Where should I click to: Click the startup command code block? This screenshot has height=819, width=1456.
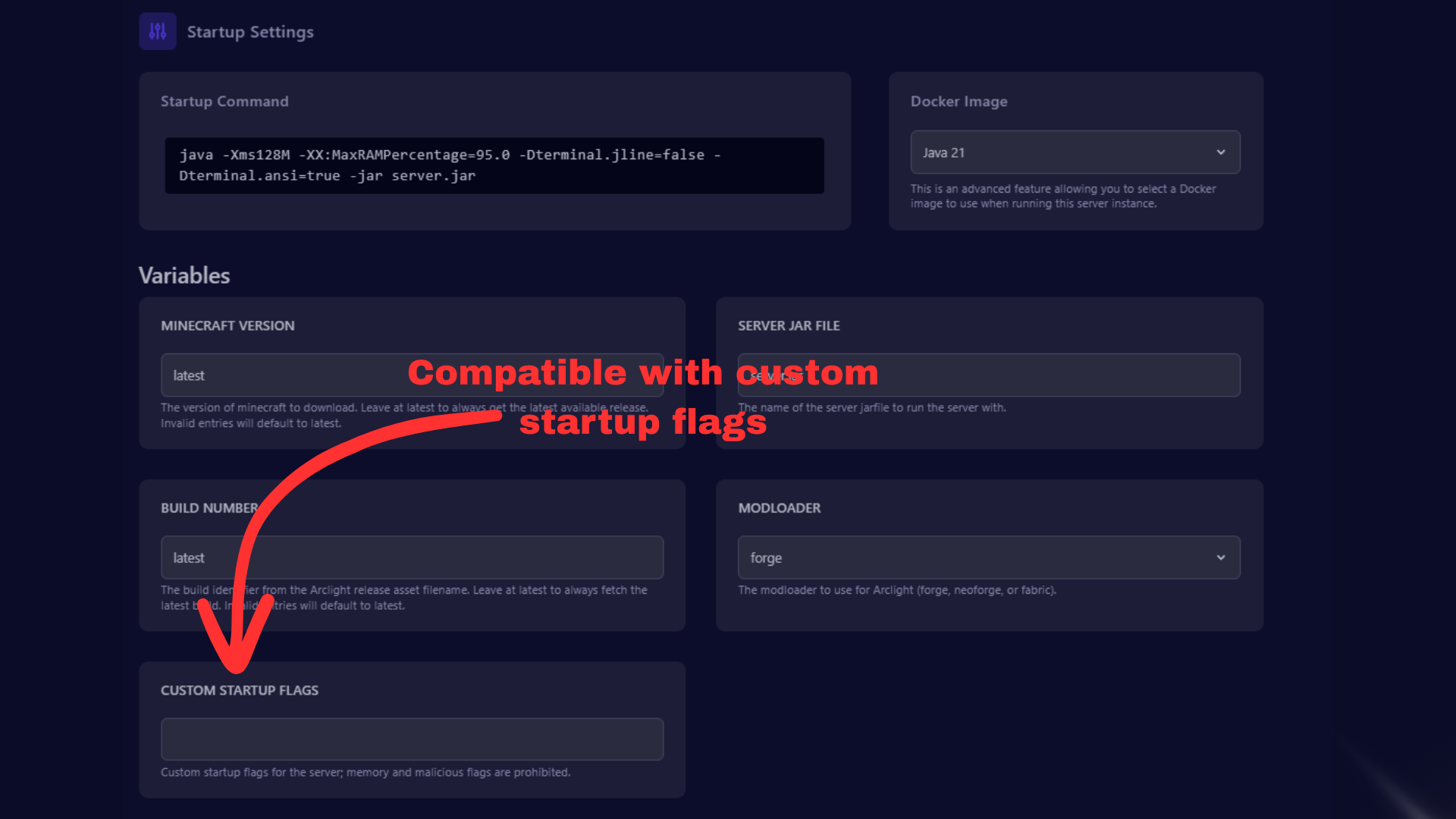(x=494, y=165)
